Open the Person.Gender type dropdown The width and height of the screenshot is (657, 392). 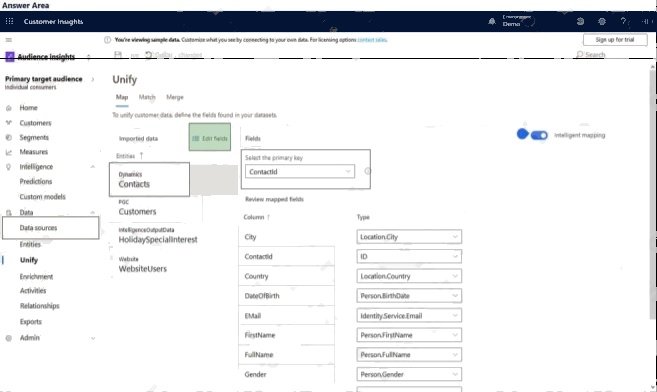[409, 374]
